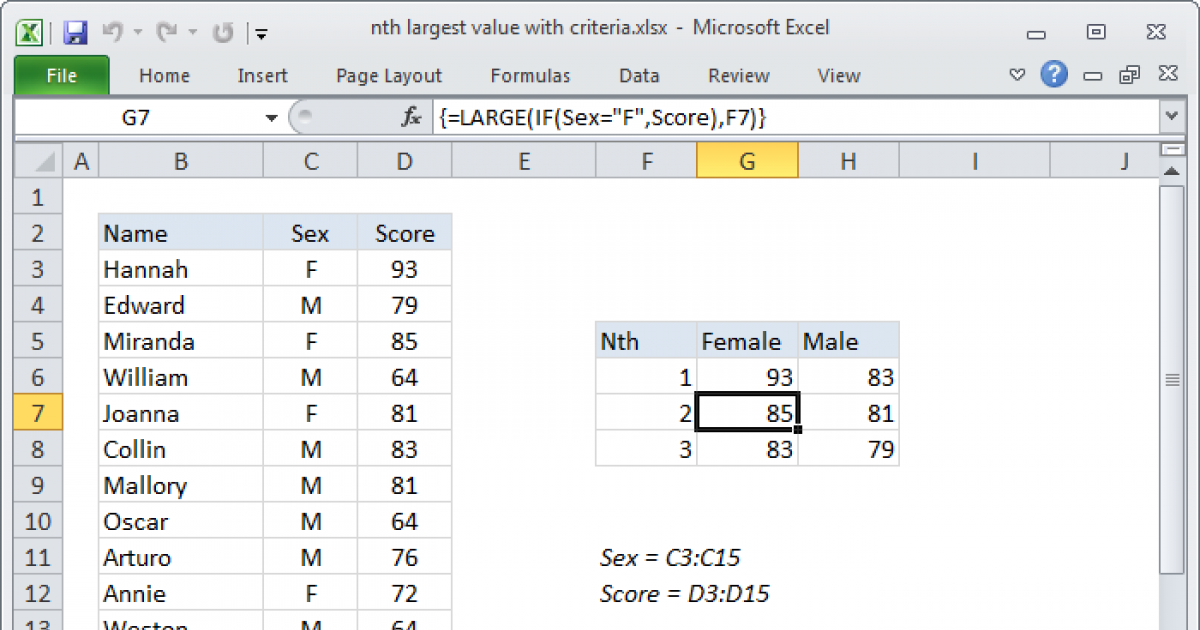Select the cell containing Arturo
The width and height of the screenshot is (1200, 630).
pos(181,558)
